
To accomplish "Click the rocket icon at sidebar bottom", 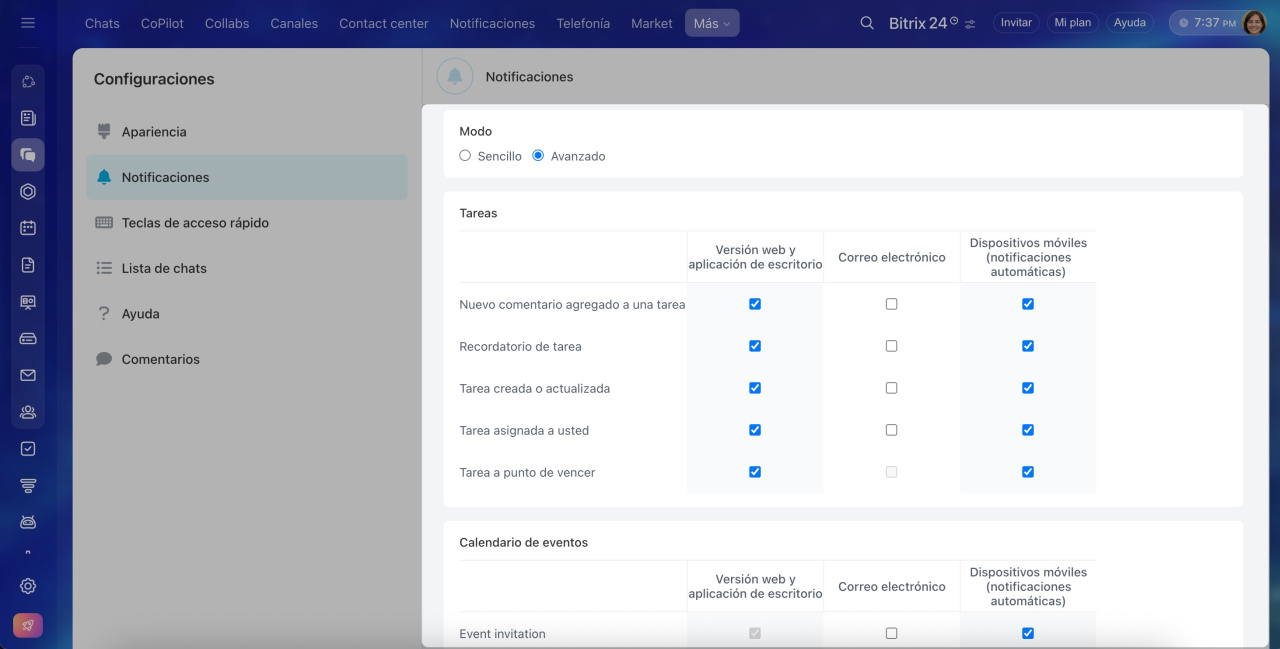I will tap(28, 625).
